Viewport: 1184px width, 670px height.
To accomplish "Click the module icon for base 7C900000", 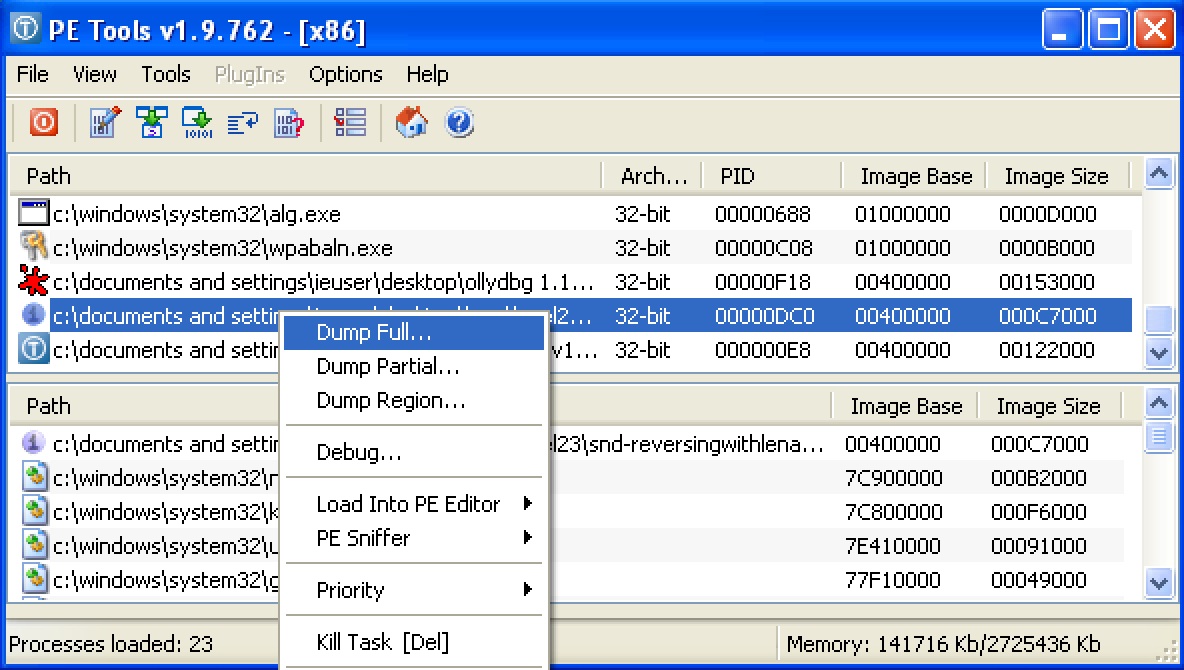I will 33,477.
